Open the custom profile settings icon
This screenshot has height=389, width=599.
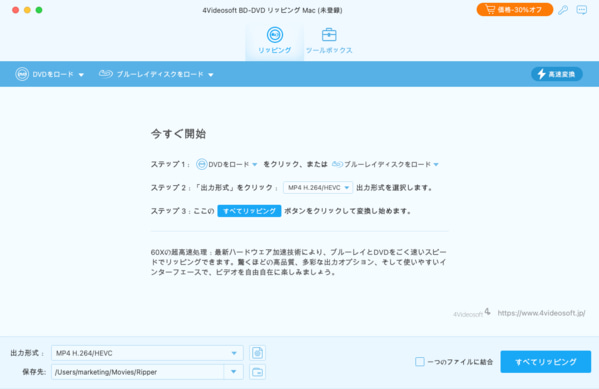click(257, 353)
